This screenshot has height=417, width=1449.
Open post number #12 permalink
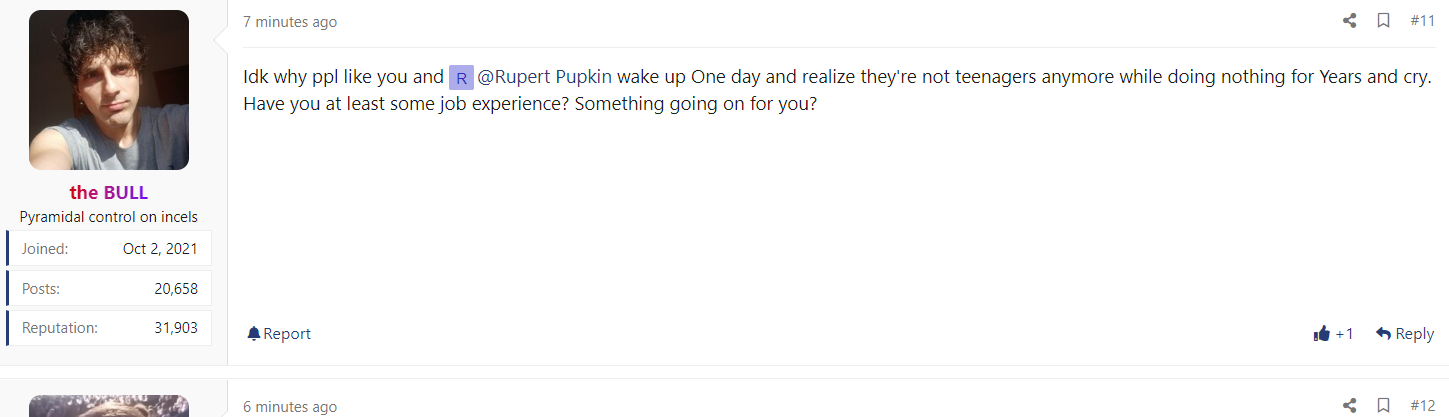click(x=1422, y=405)
